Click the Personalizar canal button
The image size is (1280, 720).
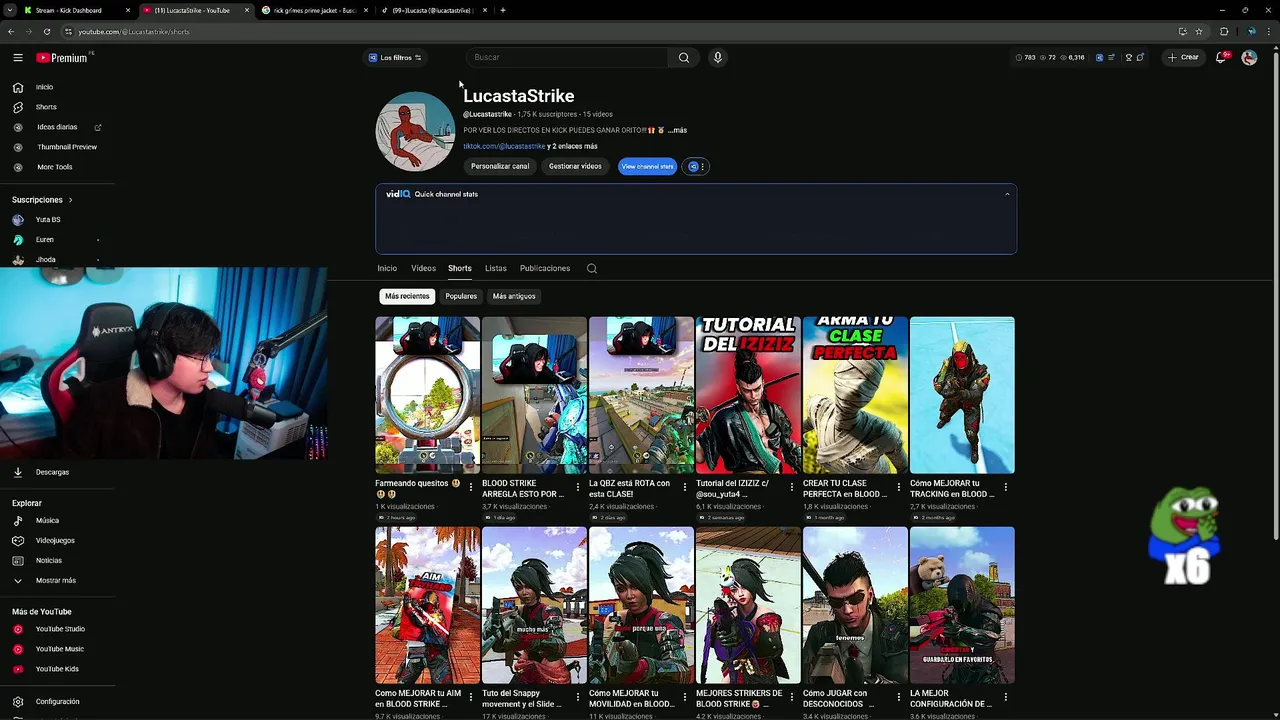(500, 166)
